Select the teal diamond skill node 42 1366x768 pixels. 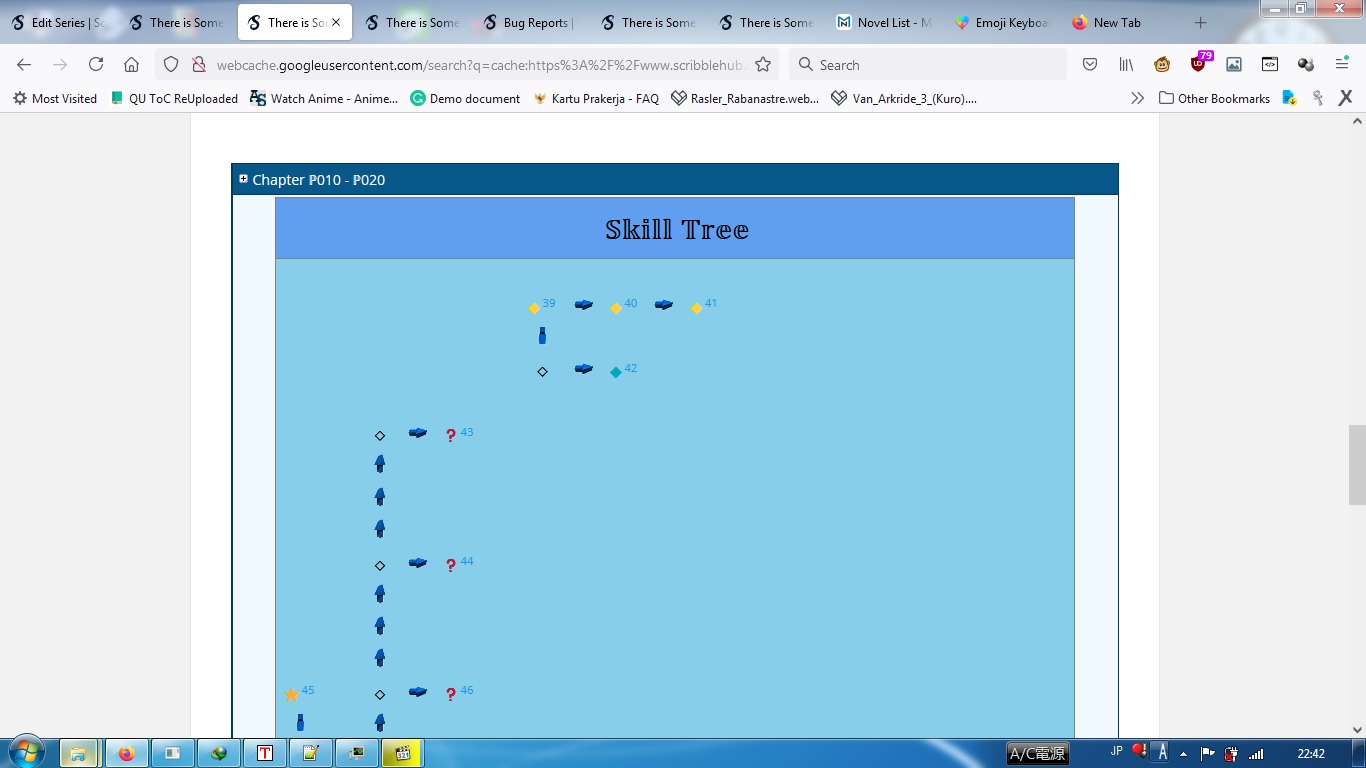click(616, 372)
